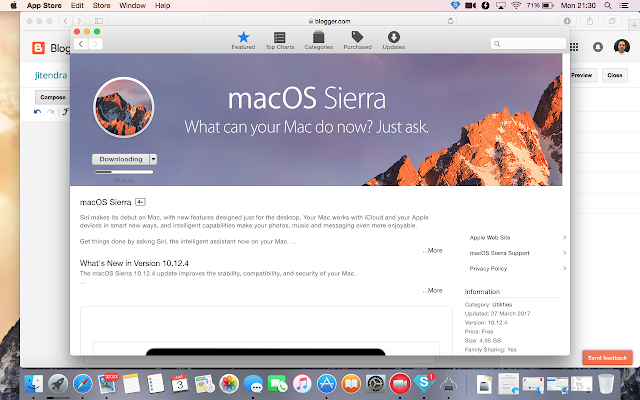Open the App Store menu
Image resolution: width=640 pixels, height=400 pixels.
tap(44, 5)
